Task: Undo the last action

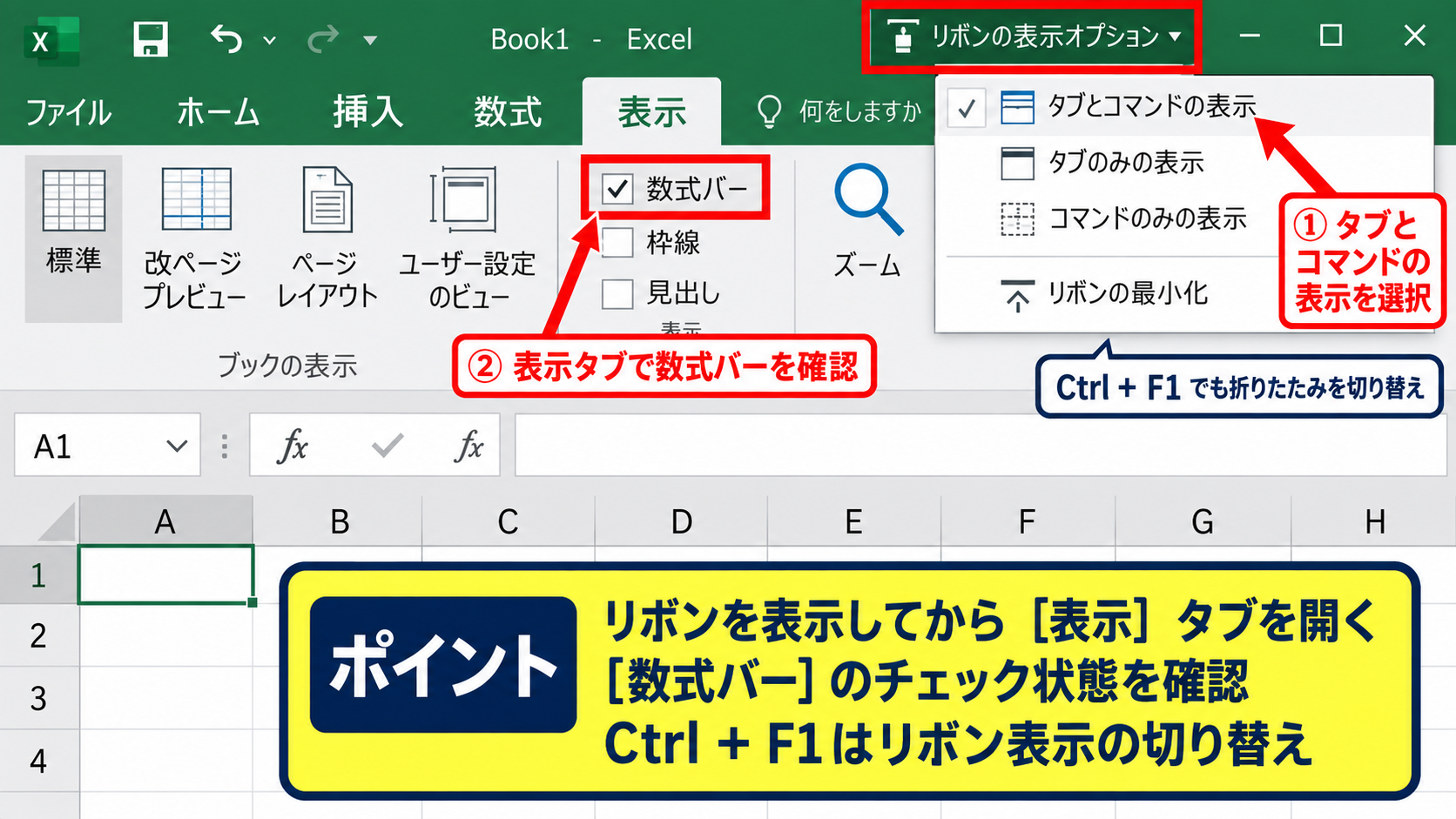Action: [x=226, y=39]
